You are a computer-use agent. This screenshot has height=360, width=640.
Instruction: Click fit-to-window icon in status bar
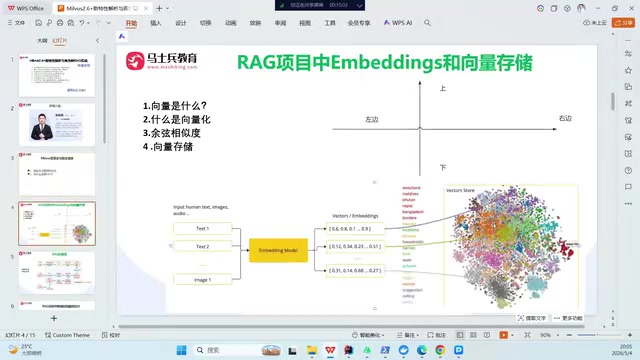[x=527, y=335]
